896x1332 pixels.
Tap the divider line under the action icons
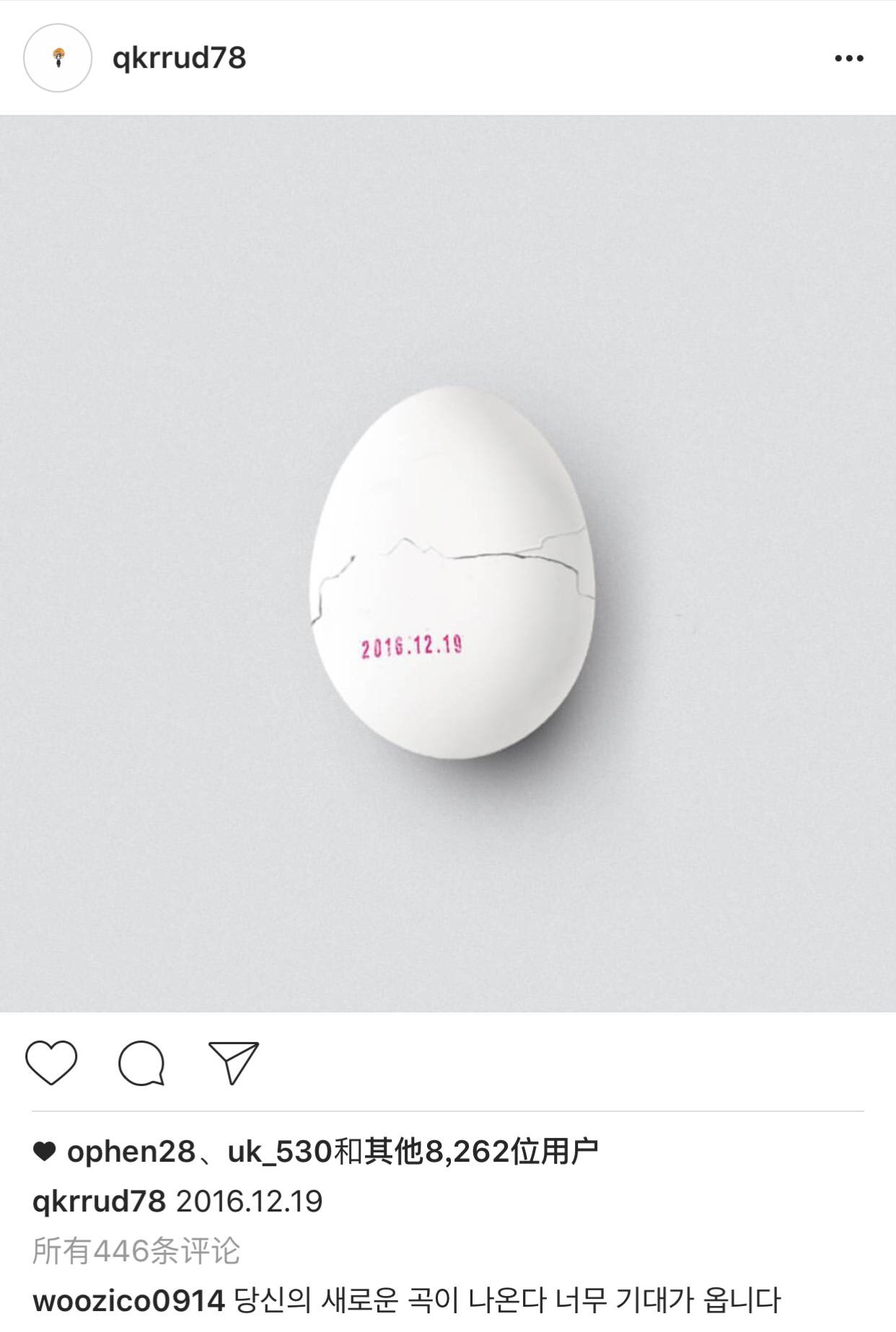click(448, 1111)
